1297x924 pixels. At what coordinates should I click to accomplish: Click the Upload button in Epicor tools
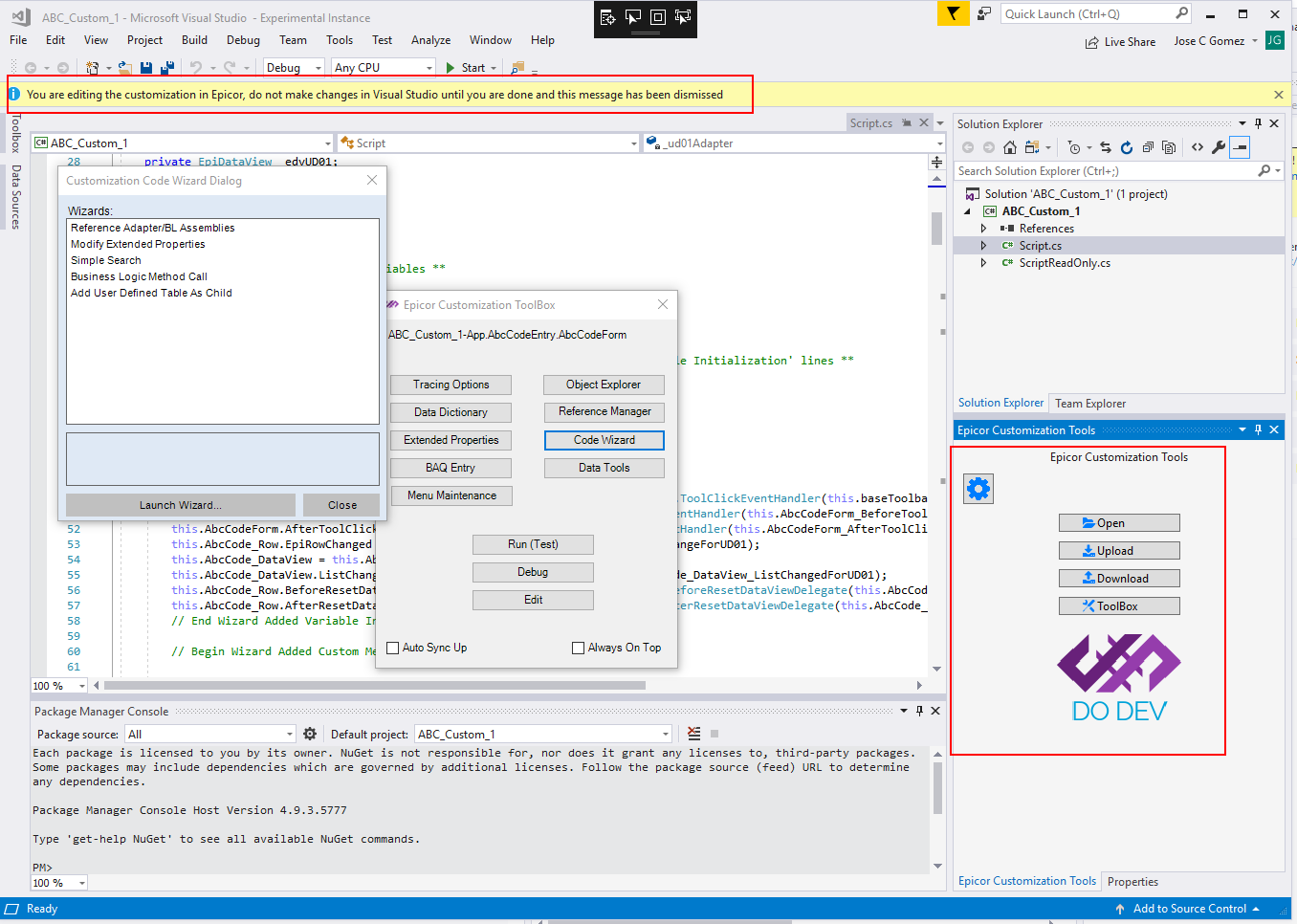coord(1119,551)
